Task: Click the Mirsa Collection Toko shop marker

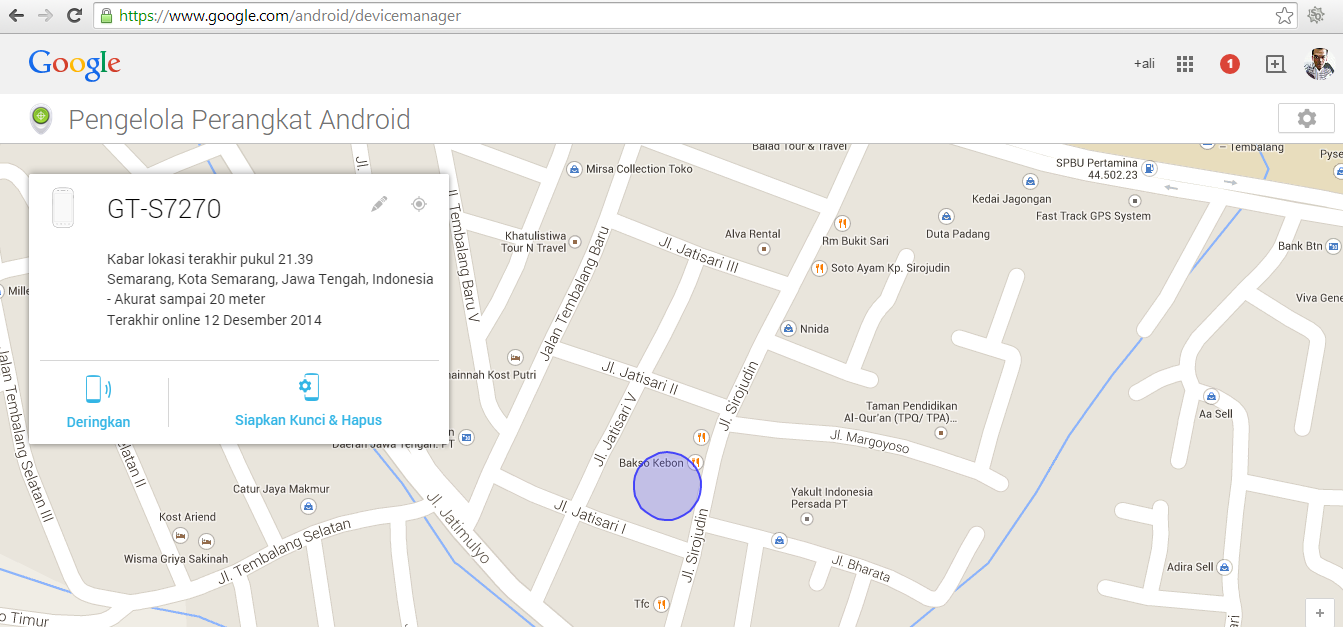Action: point(574,169)
